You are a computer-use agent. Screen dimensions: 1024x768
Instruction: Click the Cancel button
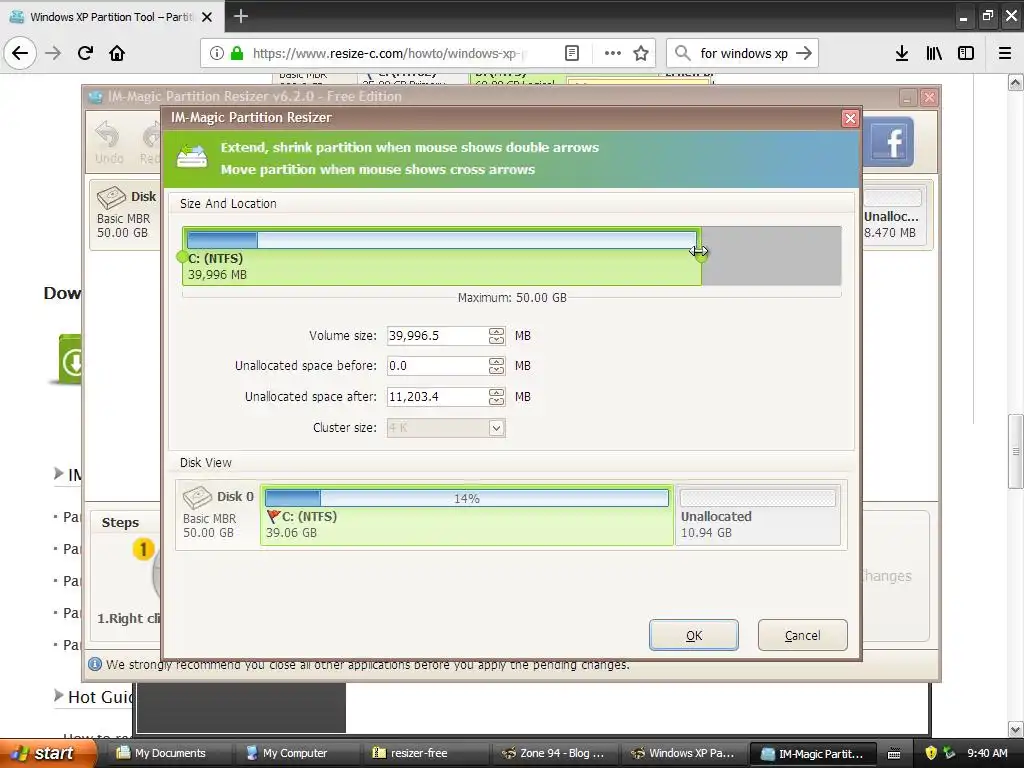[803, 635]
